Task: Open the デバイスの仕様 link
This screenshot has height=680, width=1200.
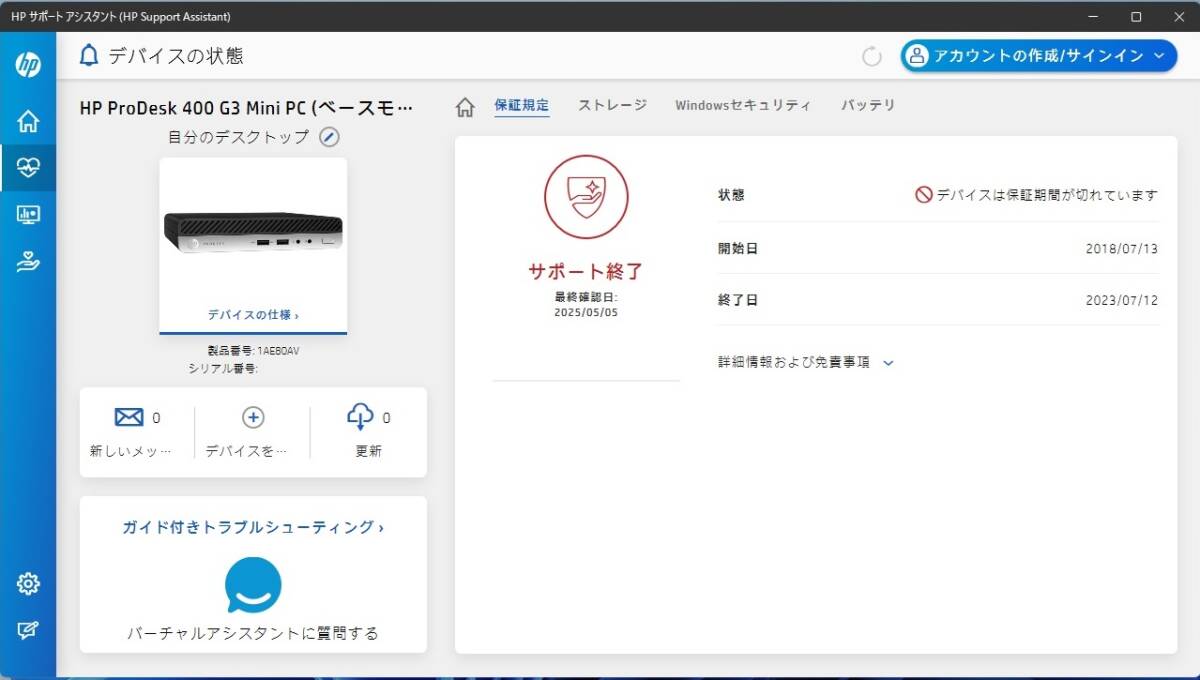Action: pyautogui.click(x=253, y=314)
